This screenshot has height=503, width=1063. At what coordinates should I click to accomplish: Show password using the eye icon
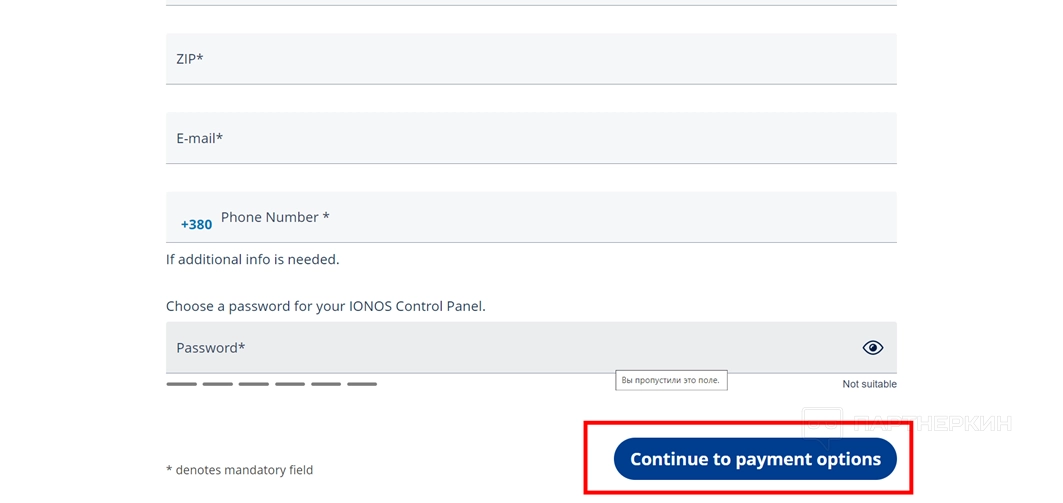click(x=872, y=348)
